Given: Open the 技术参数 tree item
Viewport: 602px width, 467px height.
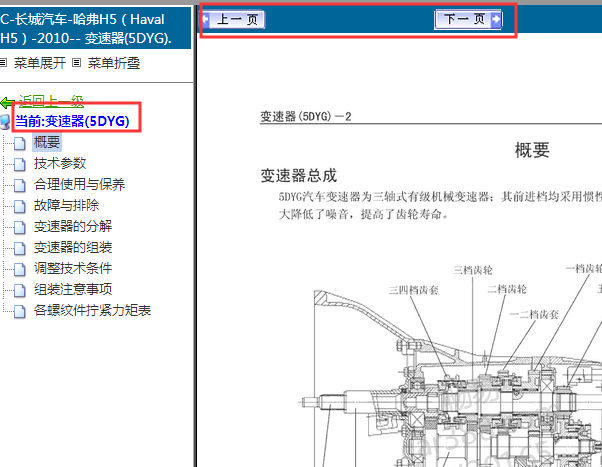Looking at the screenshot, I should [x=60, y=163].
